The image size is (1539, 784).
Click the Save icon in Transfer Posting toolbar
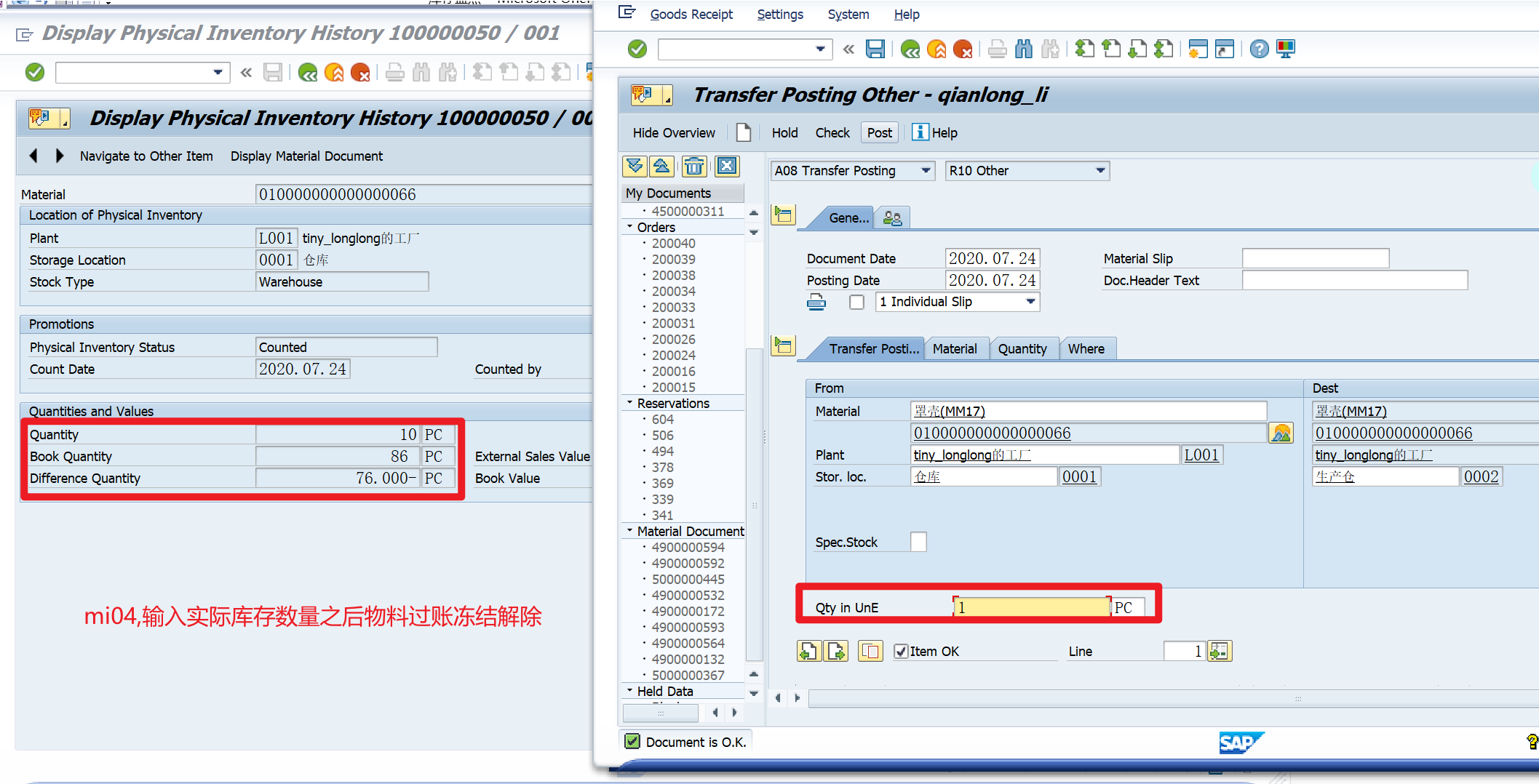[875, 49]
